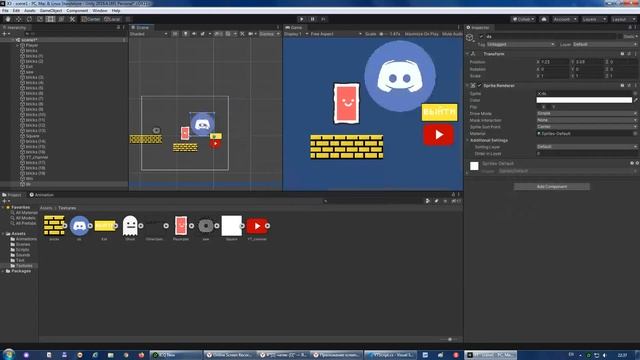Open the Draw Mode dropdown
Image resolution: width=640 pixels, height=360 pixels.
(587, 113)
